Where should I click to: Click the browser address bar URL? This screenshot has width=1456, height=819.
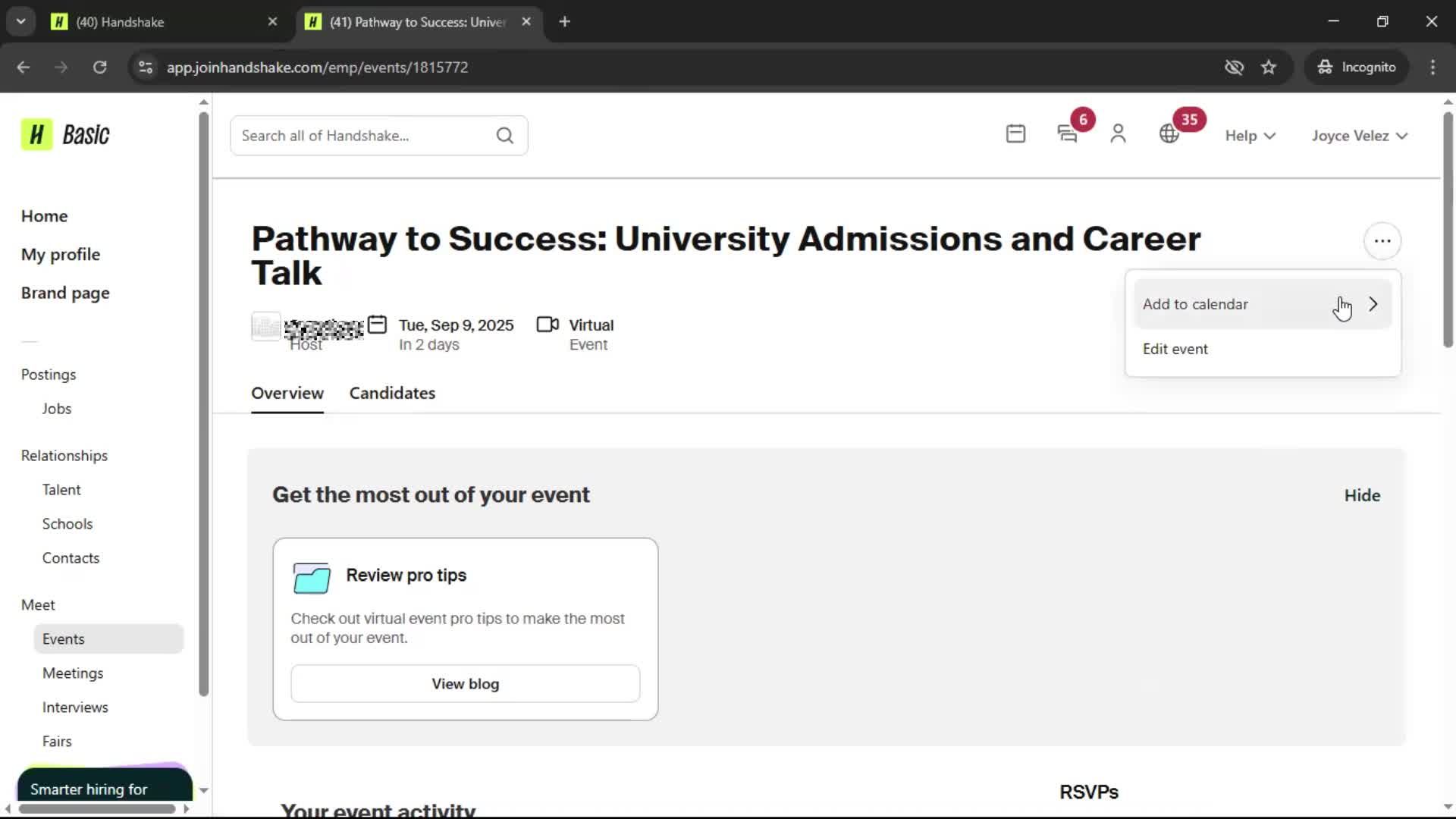point(317,67)
